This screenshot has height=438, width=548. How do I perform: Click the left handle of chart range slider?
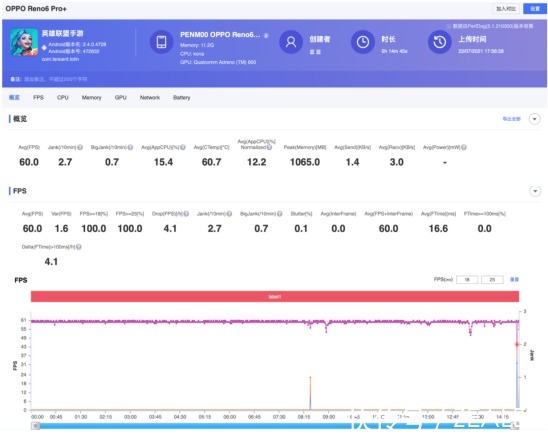point(35,425)
